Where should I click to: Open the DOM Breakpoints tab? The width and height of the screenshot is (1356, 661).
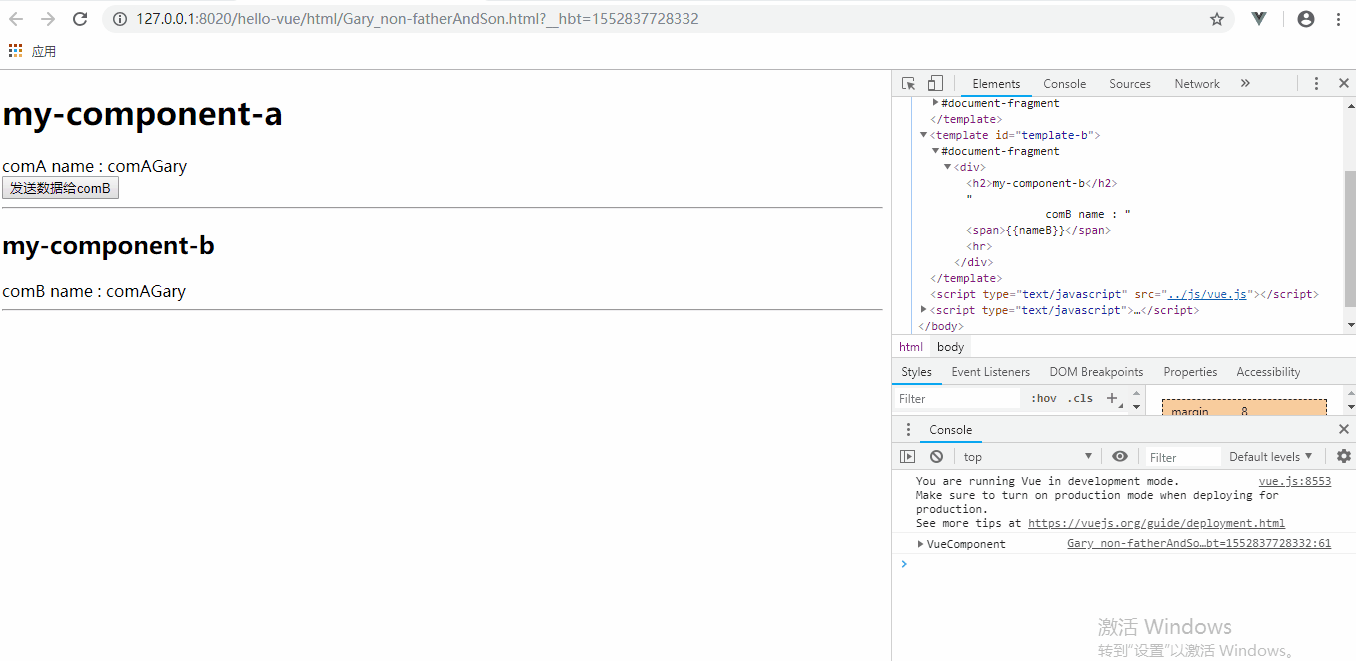coord(1096,372)
